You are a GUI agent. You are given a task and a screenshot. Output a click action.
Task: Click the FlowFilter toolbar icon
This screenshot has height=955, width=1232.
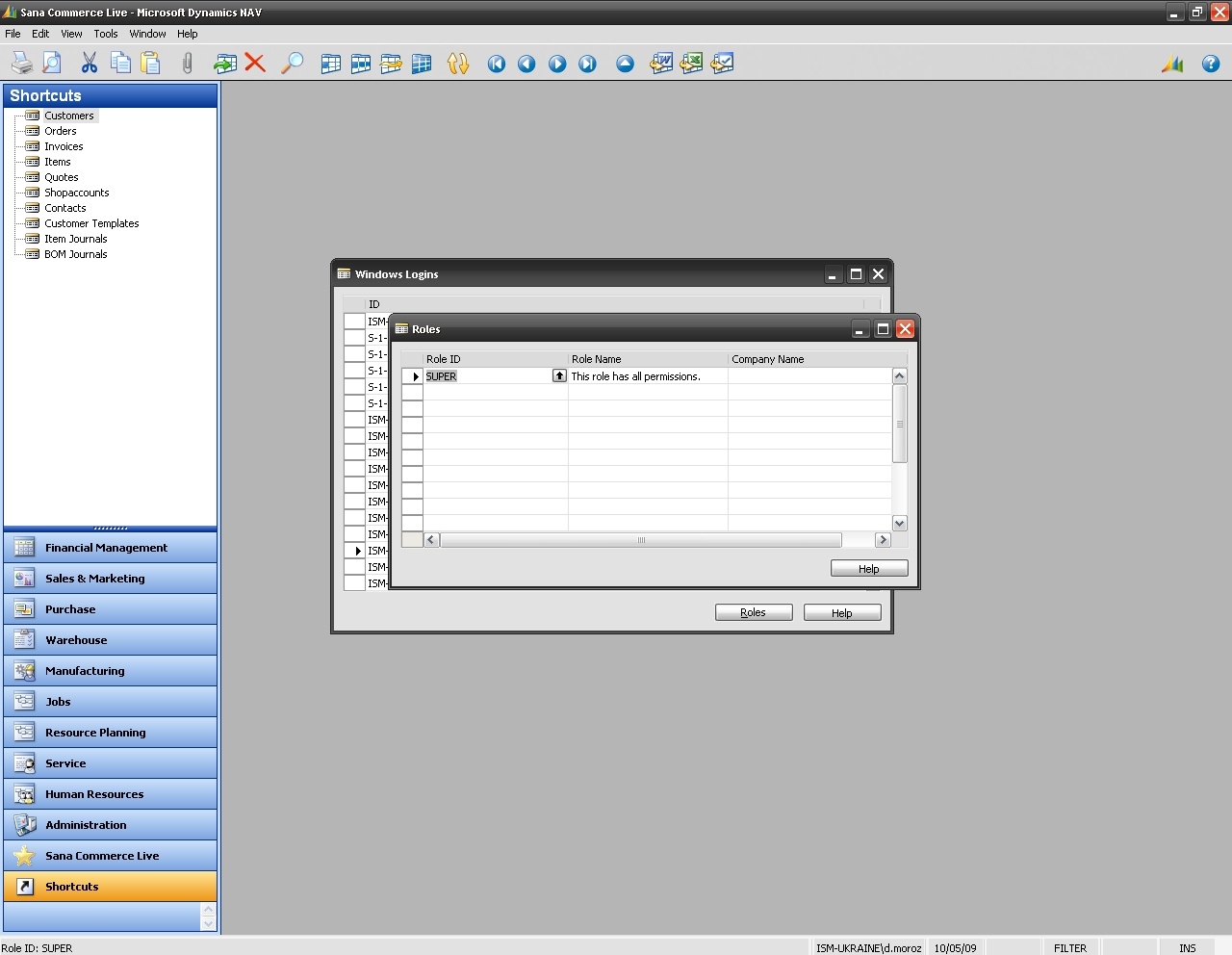[x=391, y=64]
